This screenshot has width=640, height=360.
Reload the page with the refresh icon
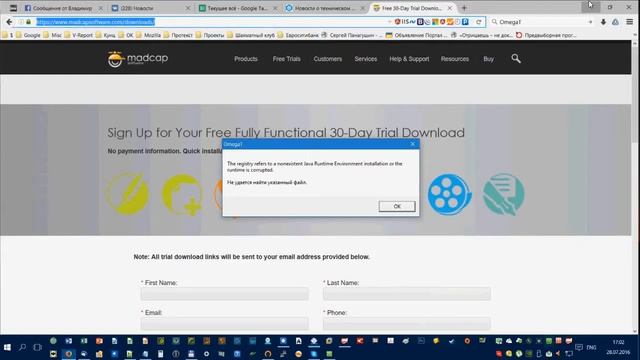pos(478,22)
